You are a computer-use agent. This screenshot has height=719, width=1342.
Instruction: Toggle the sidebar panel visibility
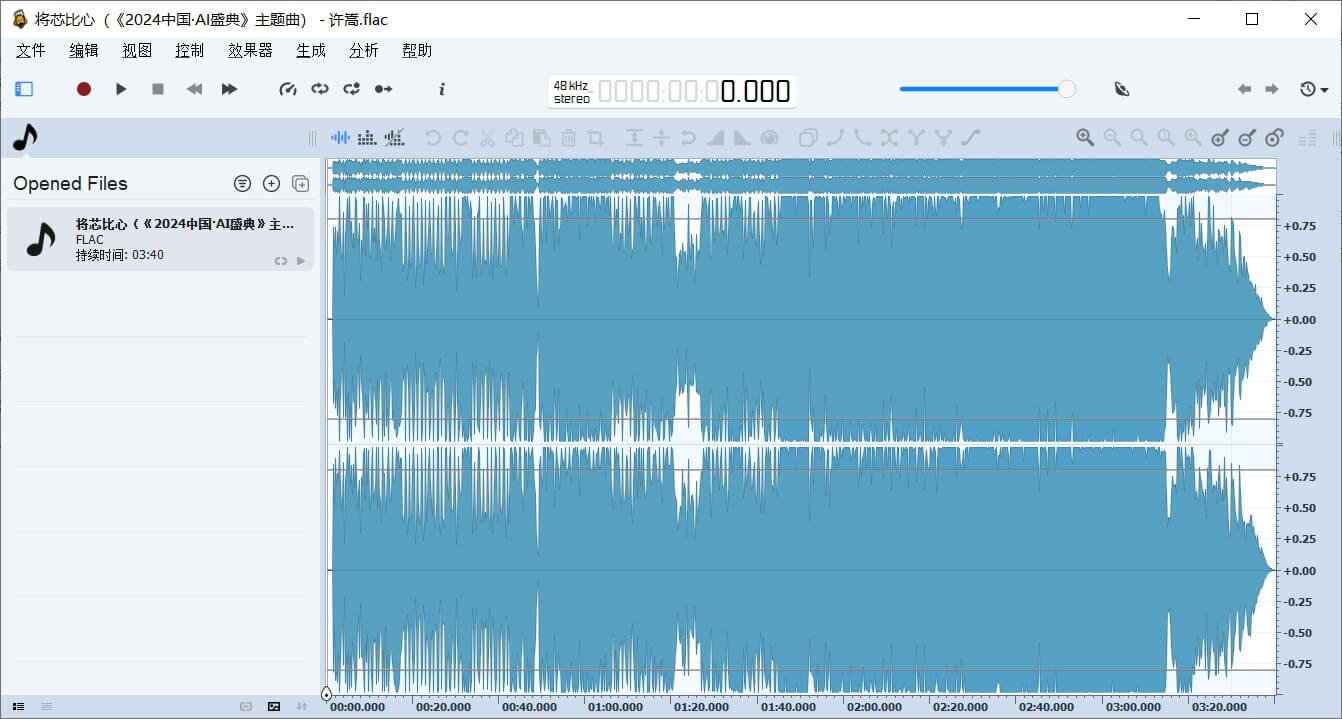(24, 89)
